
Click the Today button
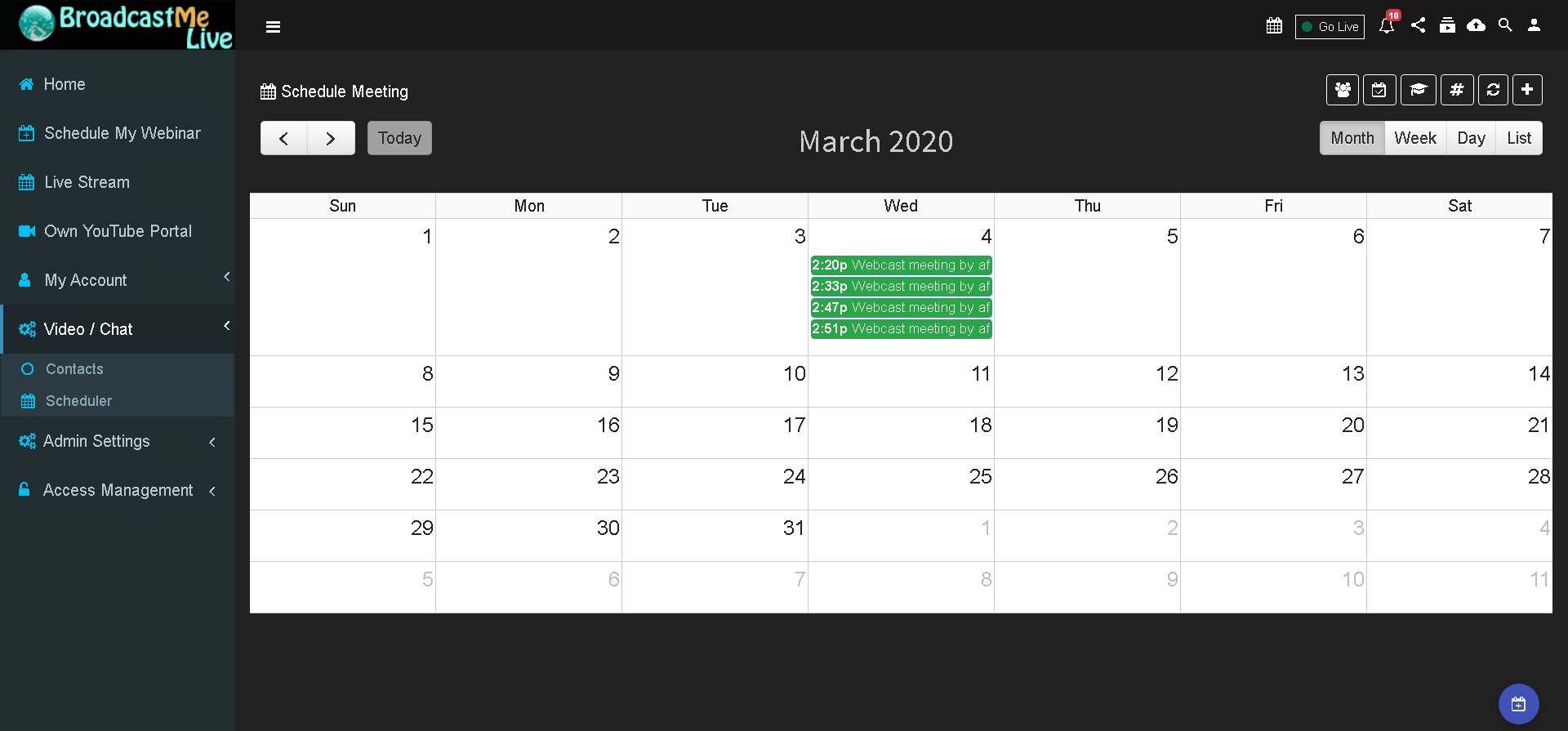coord(399,138)
